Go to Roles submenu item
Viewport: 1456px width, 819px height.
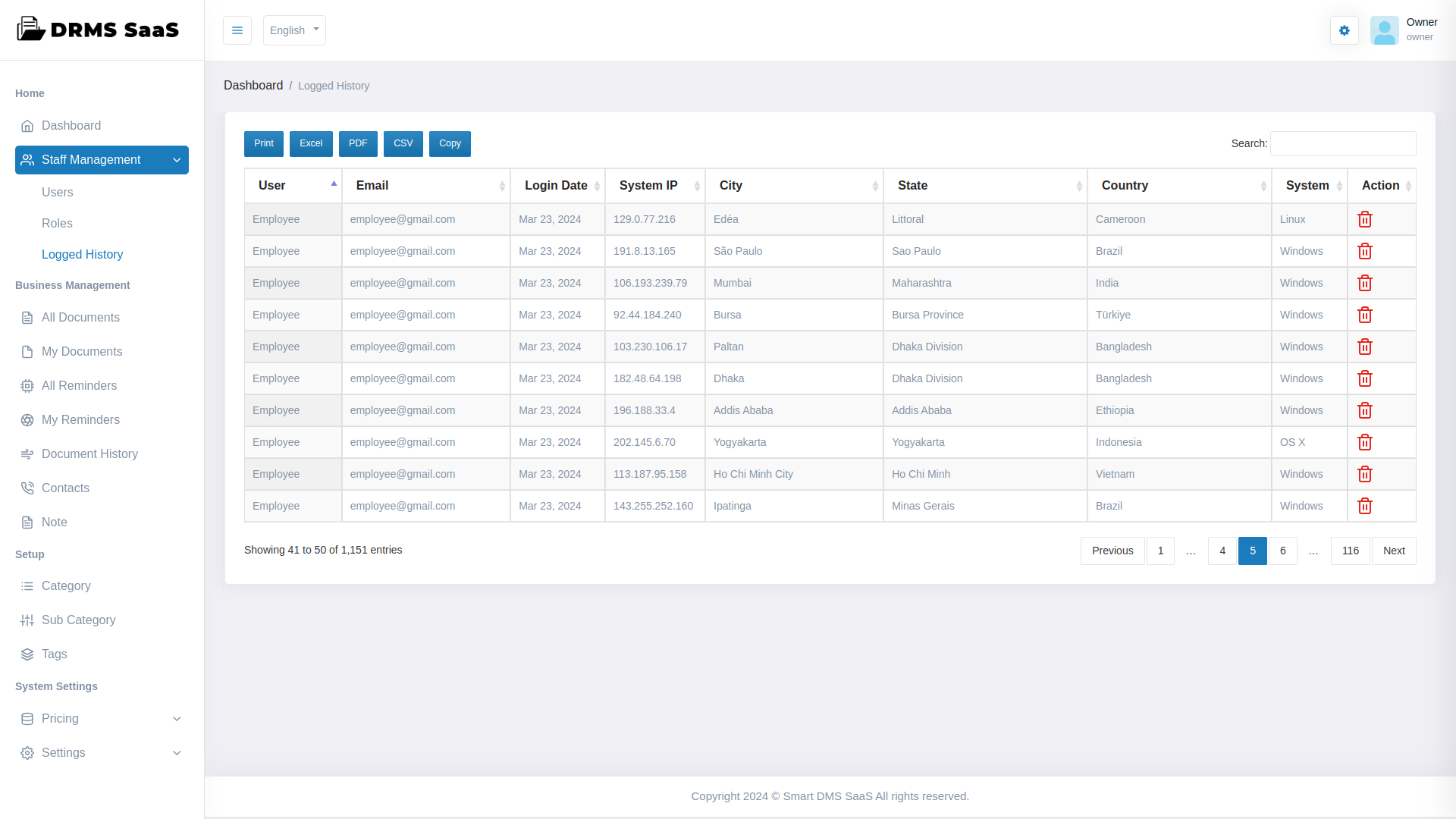click(x=57, y=223)
